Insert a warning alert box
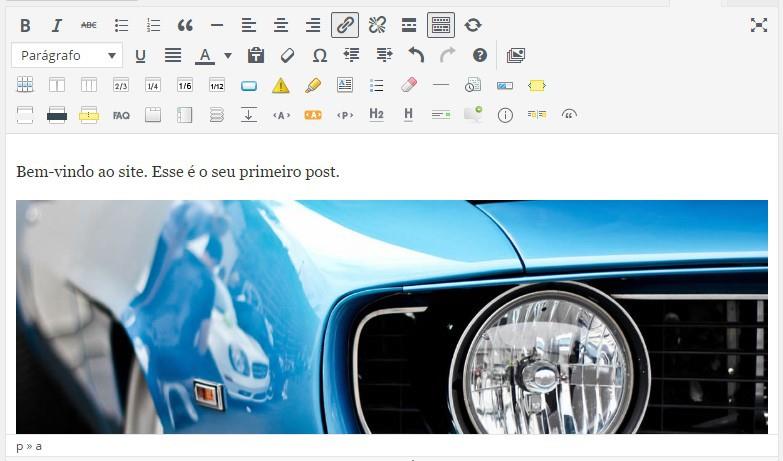The image size is (783, 461). click(281, 85)
